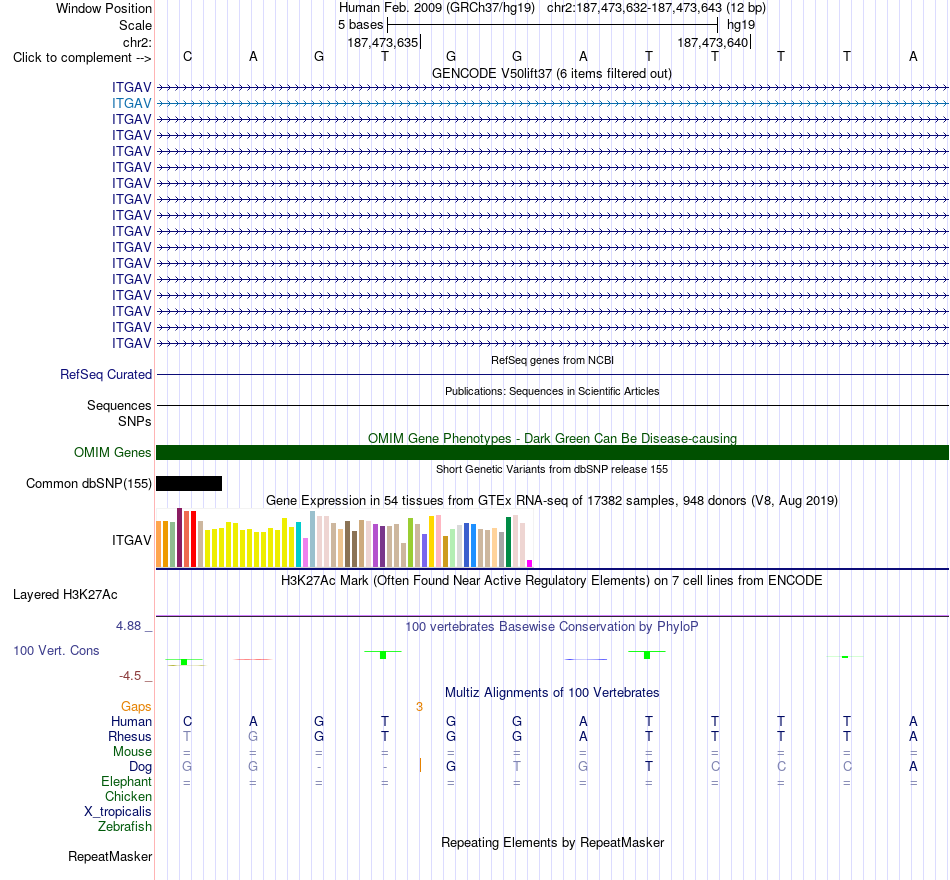The width and height of the screenshot is (950, 880).
Task: Click the light-blue ITGAV transcript arrow line
Action: tap(552, 104)
